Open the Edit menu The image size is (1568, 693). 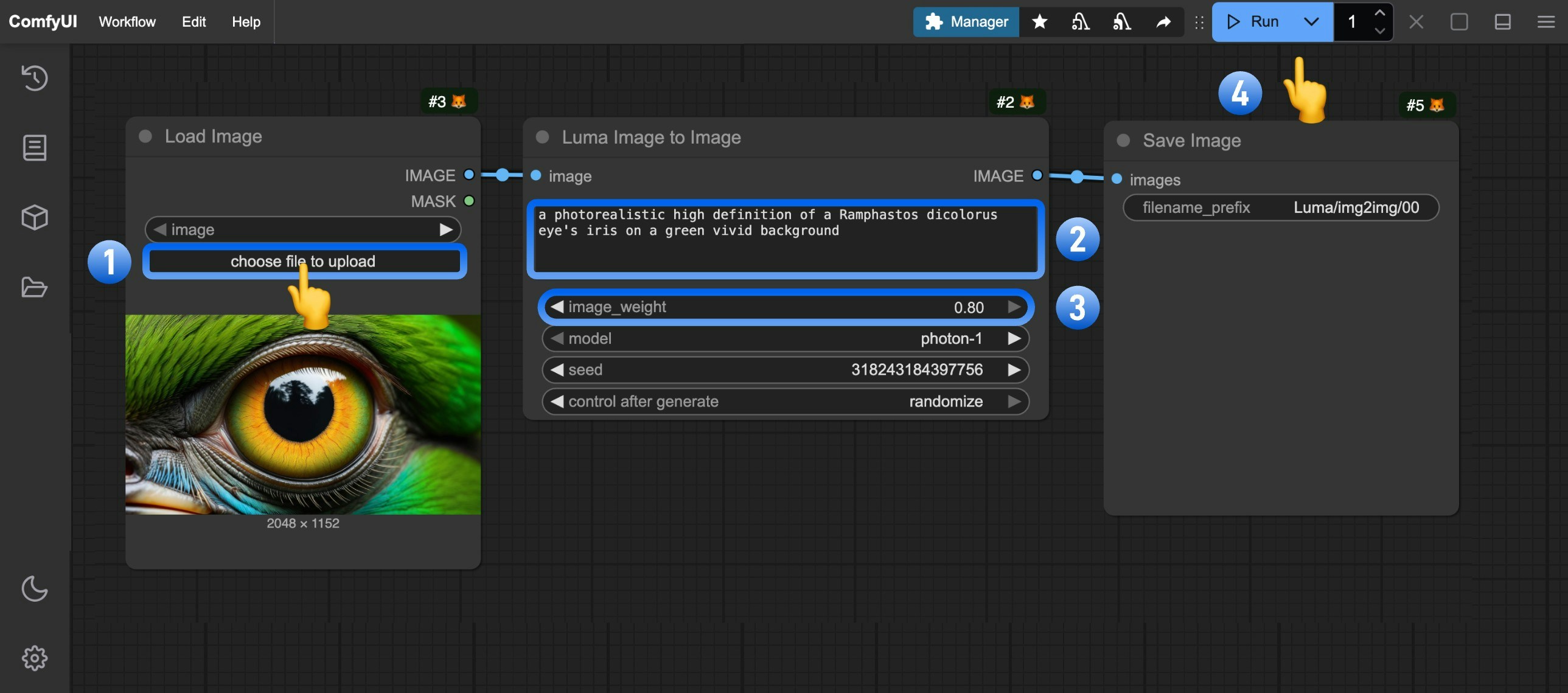click(x=193, y=22)
